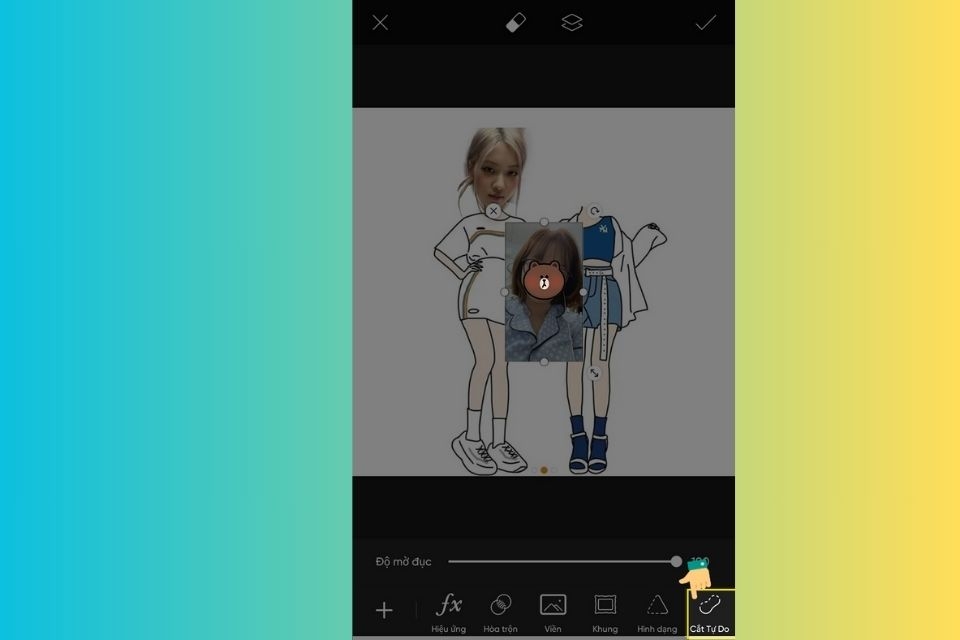Select the Khung frame tool
960x640 pixels.
pos(605,612)
